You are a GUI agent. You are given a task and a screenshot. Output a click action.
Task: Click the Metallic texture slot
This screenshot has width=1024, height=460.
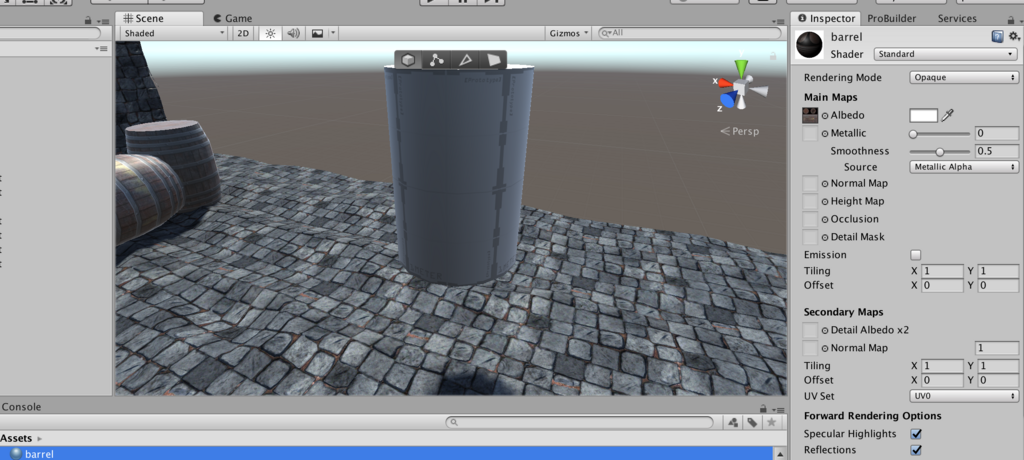coord(810,133)
